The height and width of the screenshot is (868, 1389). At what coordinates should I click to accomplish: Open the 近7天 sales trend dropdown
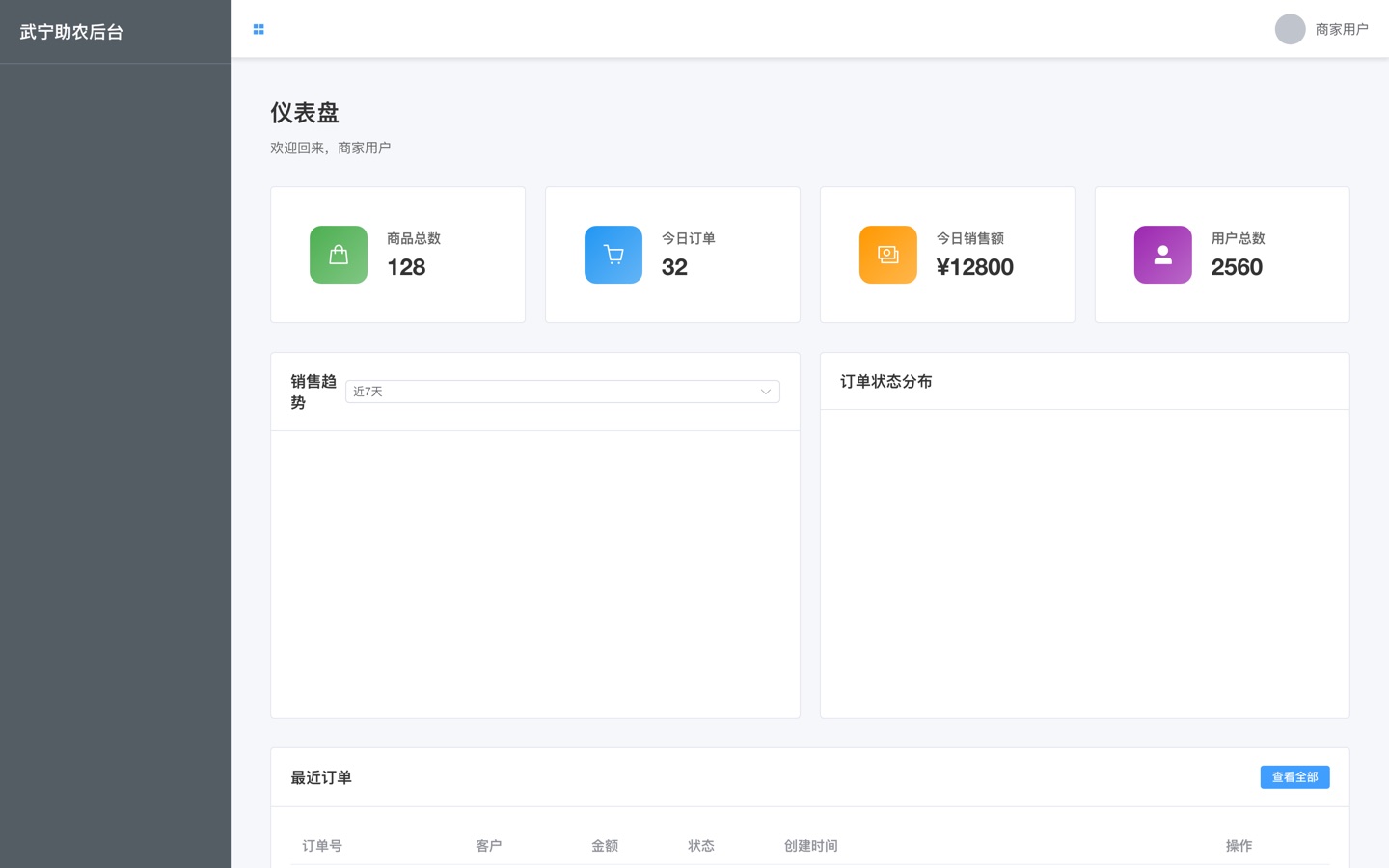pyautogui.click(x=562, y=392)
